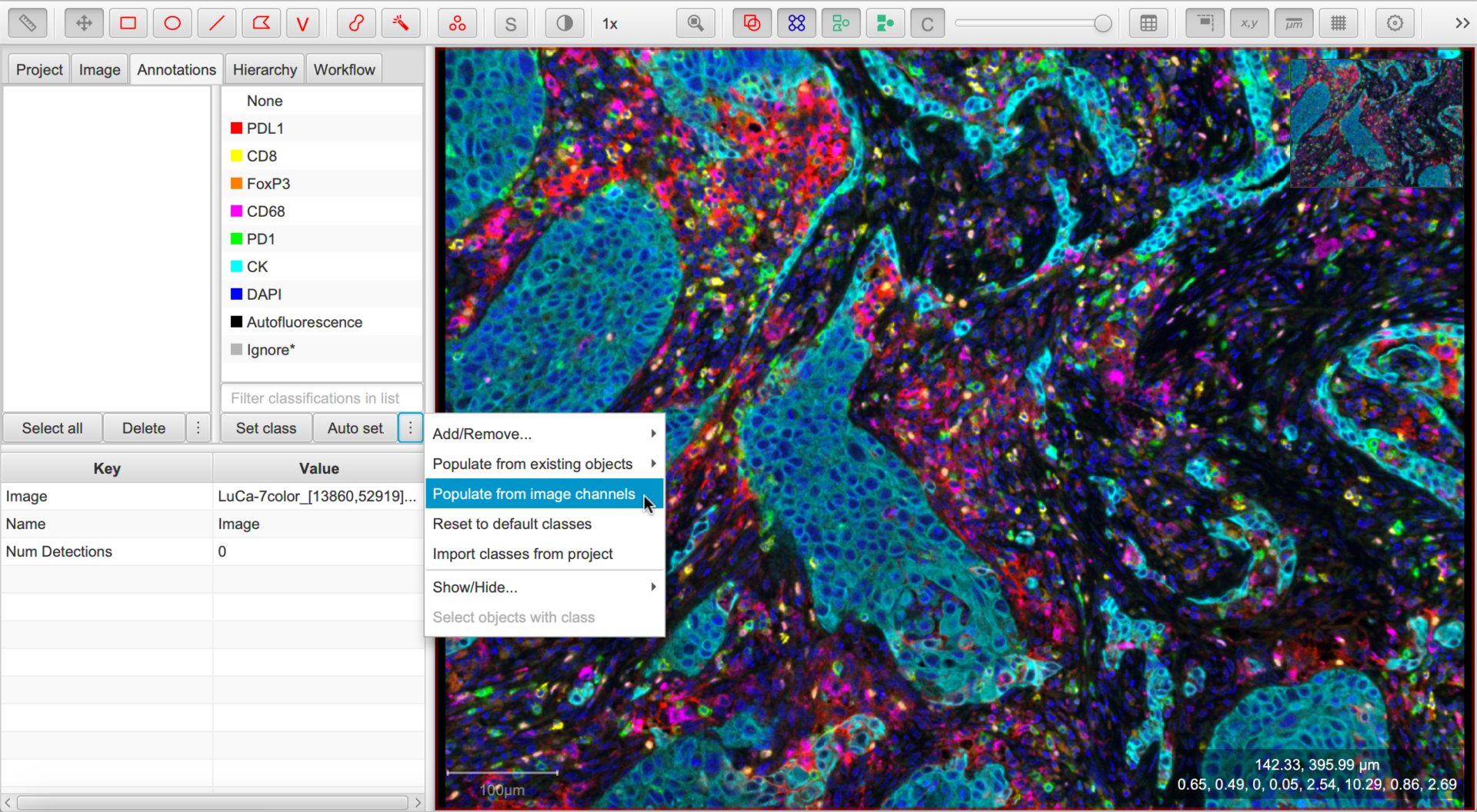The image size is (1477, 812).
Task: Open brightness and contrast dialog
Action: pos(564,23)
